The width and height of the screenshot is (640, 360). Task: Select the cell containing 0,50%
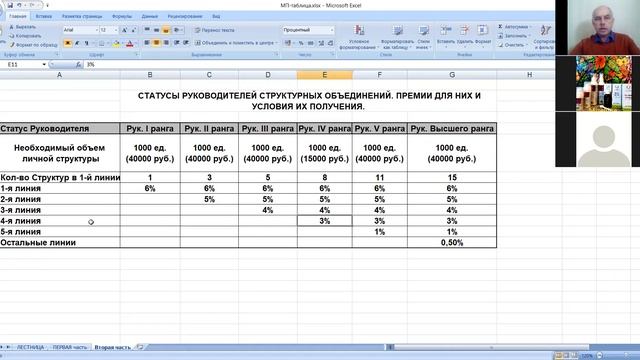pos(452,242)
